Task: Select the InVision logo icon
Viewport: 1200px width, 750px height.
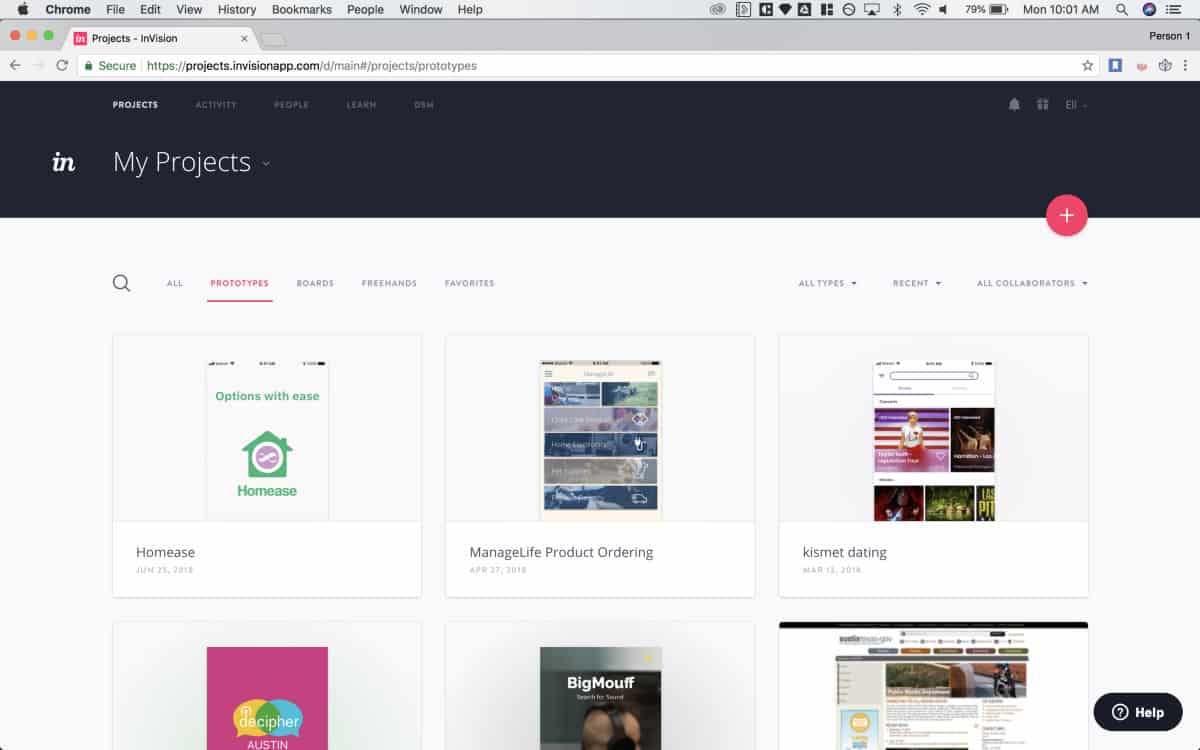Action: [63, 162]
